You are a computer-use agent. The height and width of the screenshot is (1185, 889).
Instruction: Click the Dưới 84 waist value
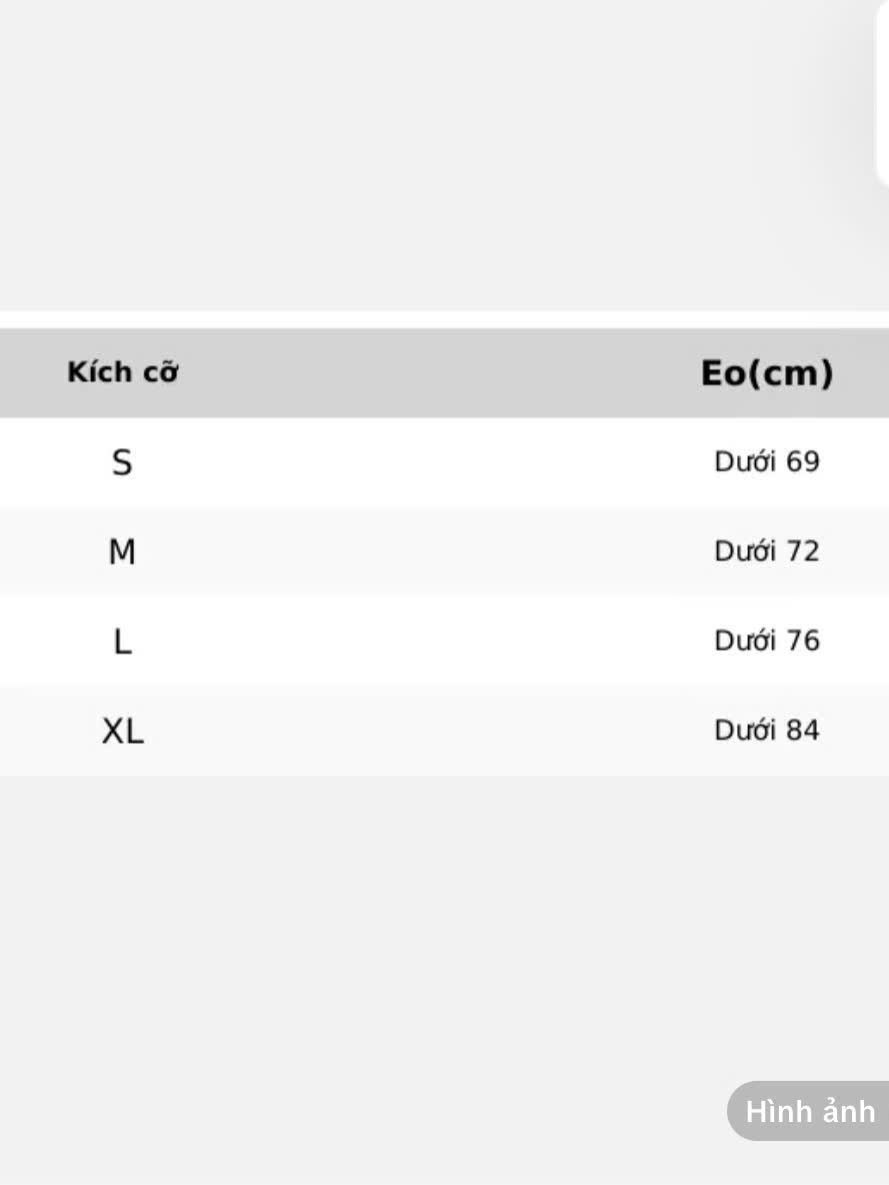(766, 731)
